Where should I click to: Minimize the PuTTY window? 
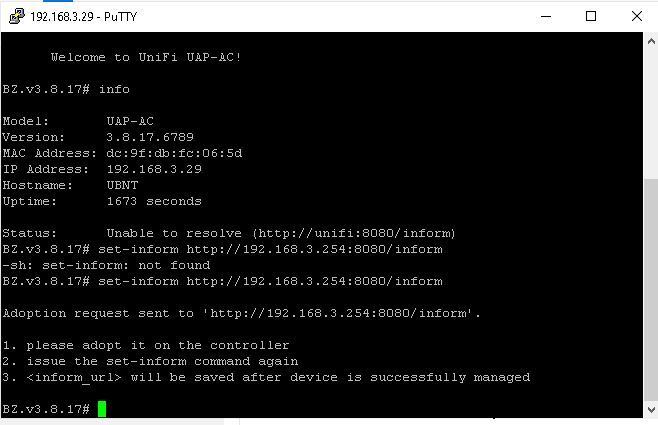coord(546,17)
